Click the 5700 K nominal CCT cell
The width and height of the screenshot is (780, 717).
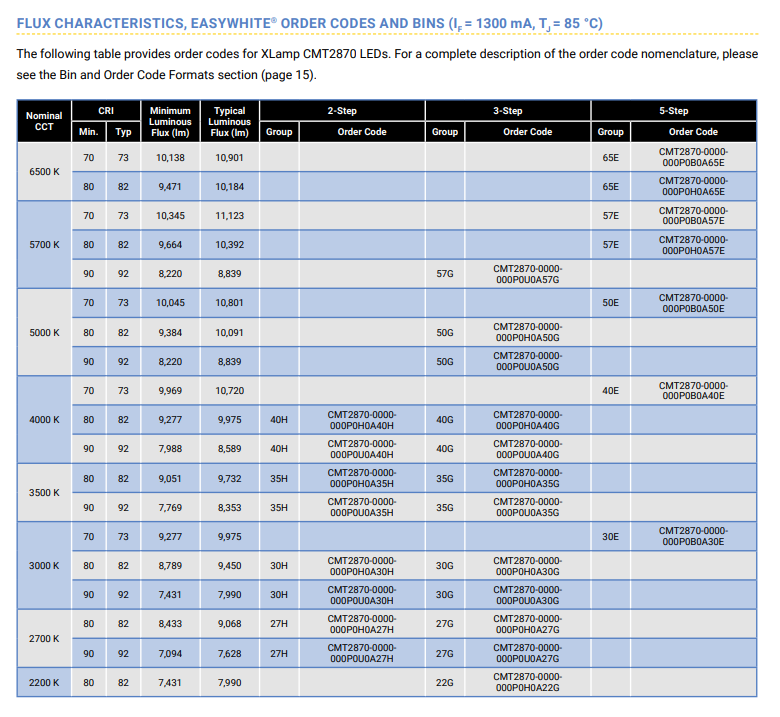tap(44, 245)
